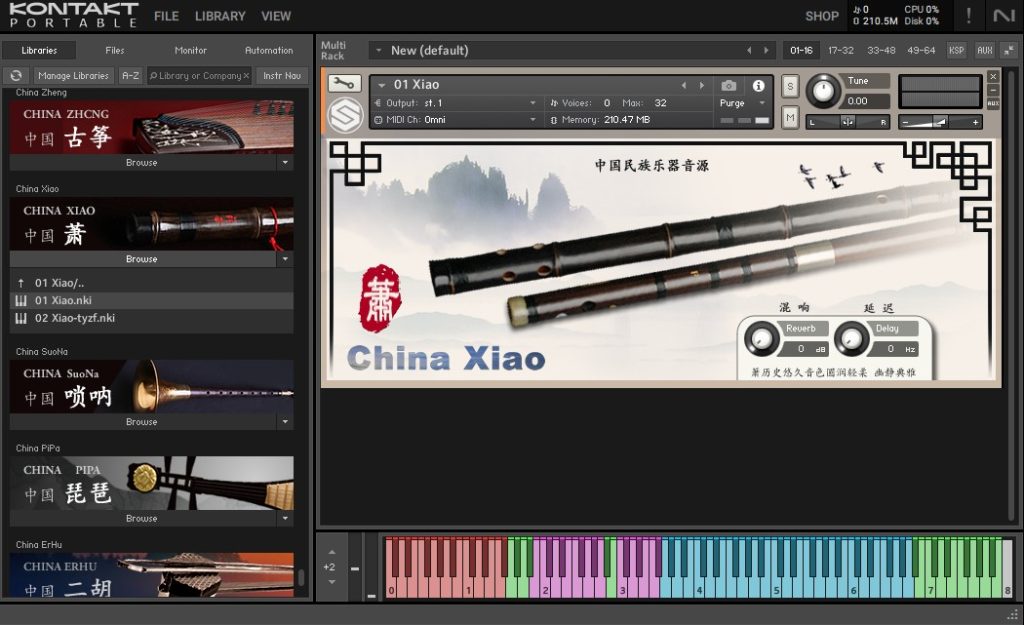This screenshot has width=1024, height=625.
Task: Toggle AUX button on the instrument strip
Action: coord(993,104)
